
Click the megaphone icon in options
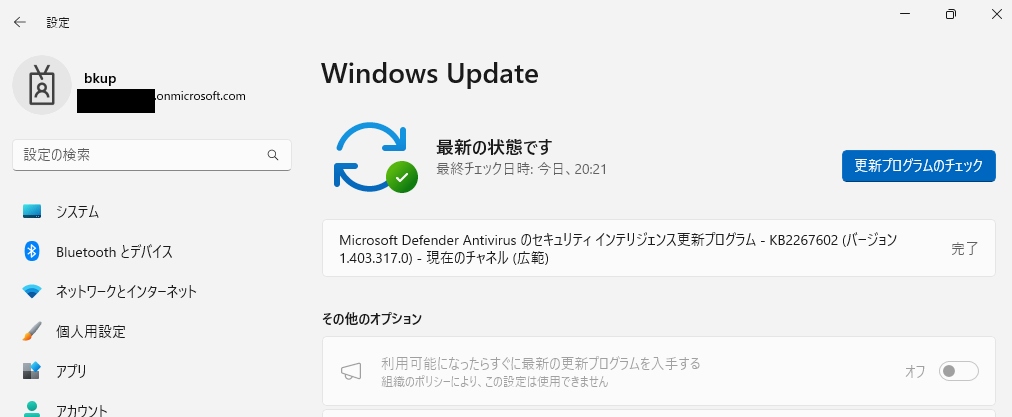coord(351,371)
